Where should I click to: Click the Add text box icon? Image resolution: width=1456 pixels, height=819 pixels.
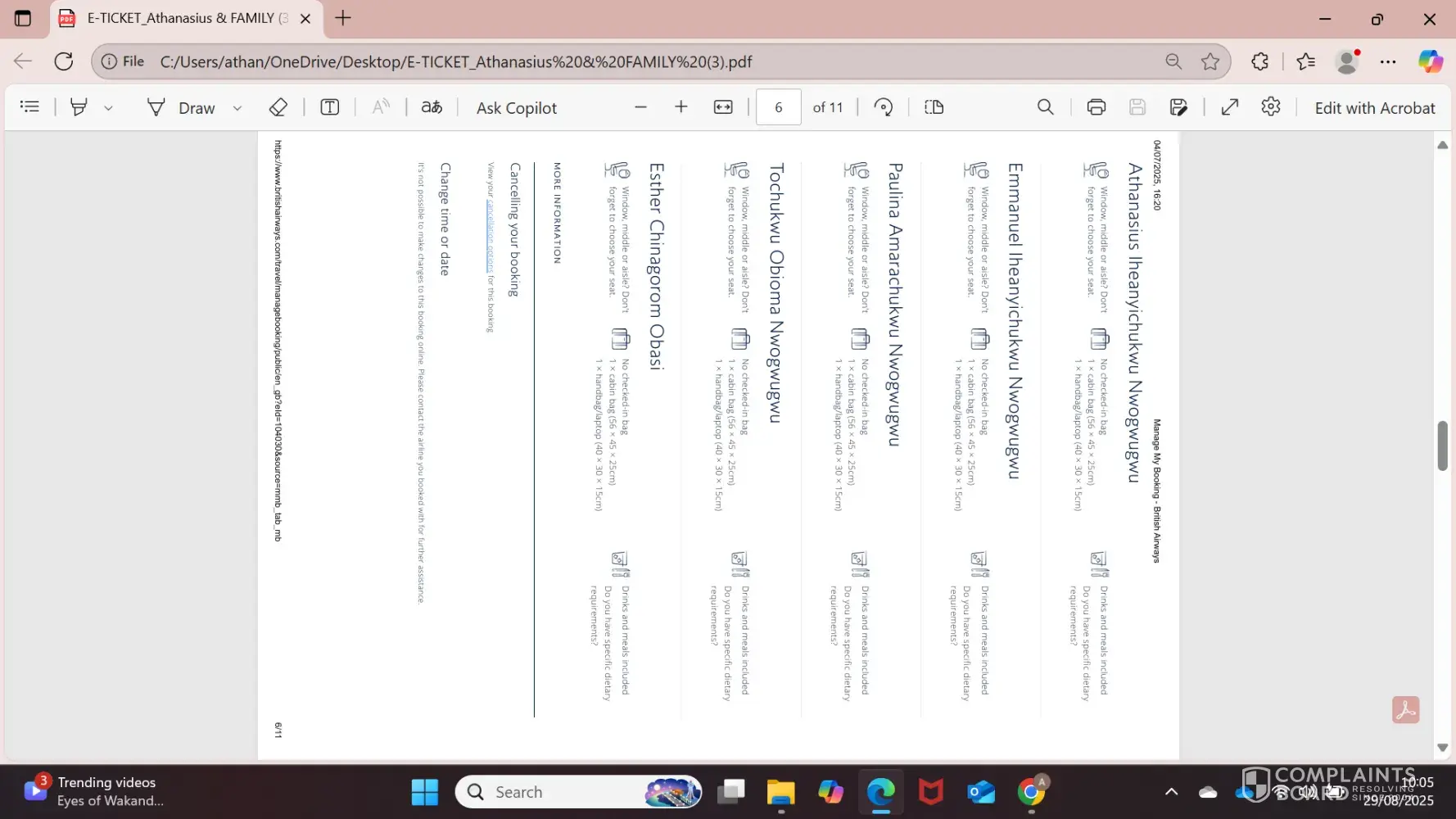click(329, 107)
